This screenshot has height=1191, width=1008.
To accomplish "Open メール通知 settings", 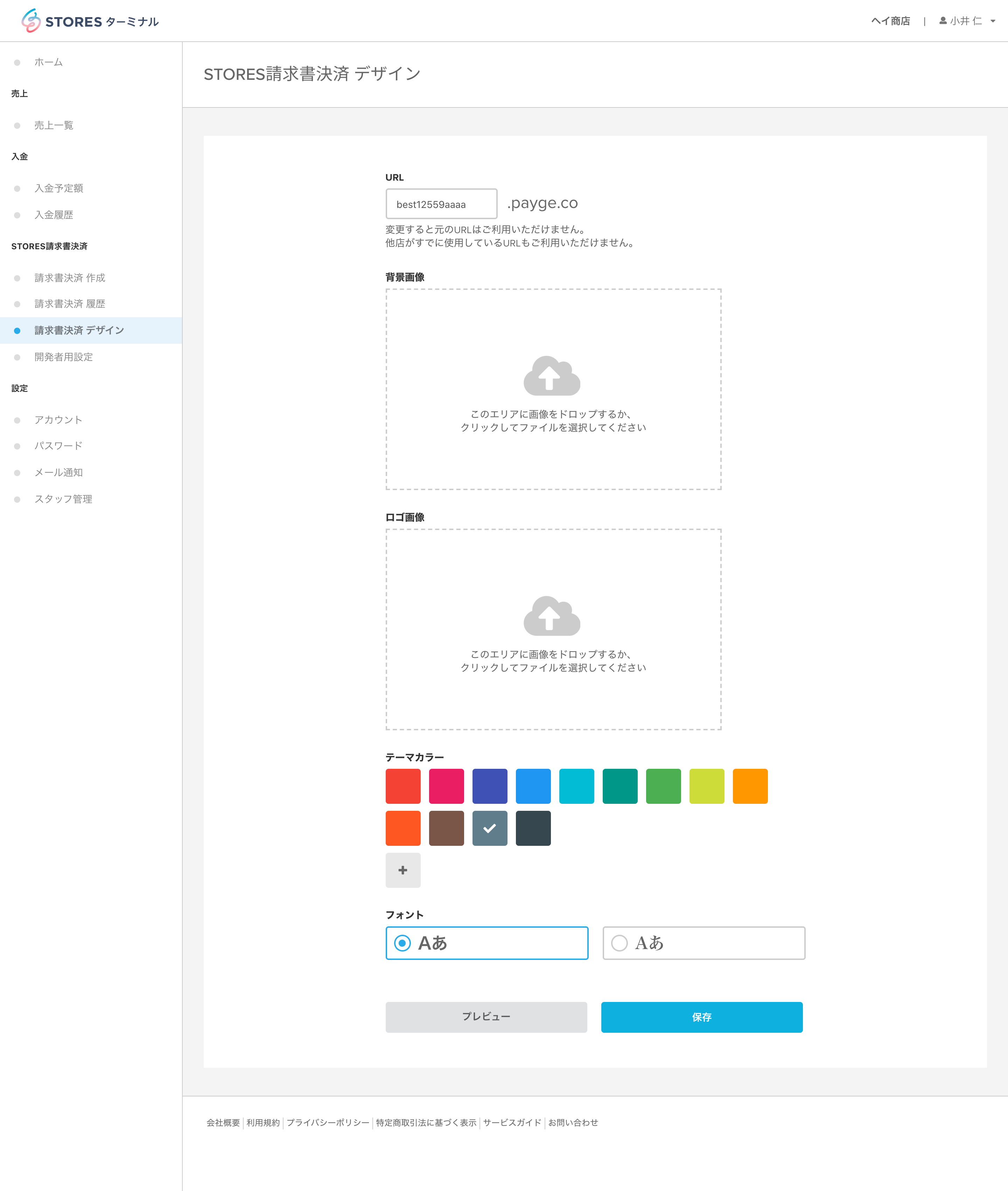I will [58, 473].
